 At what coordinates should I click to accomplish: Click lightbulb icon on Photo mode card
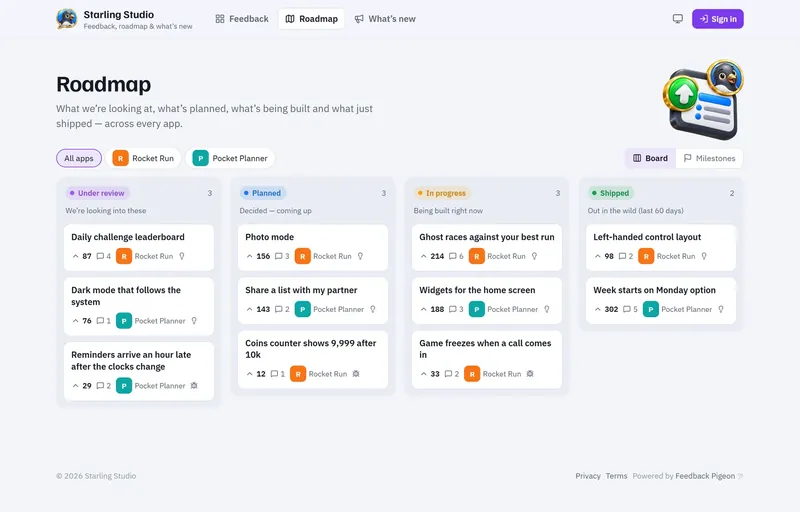360,256
